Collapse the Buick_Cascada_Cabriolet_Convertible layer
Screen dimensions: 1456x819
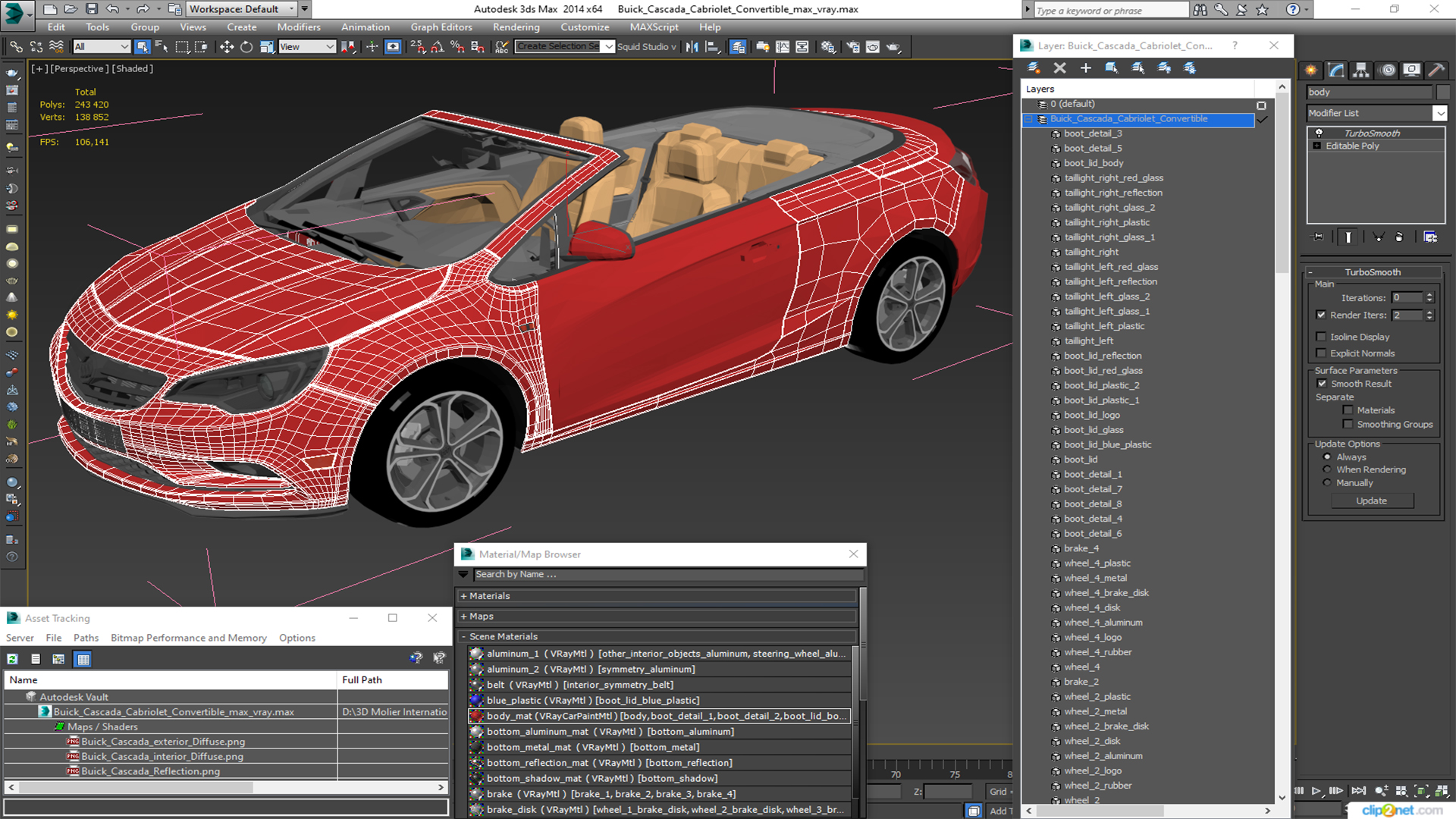coord(1029,119)
